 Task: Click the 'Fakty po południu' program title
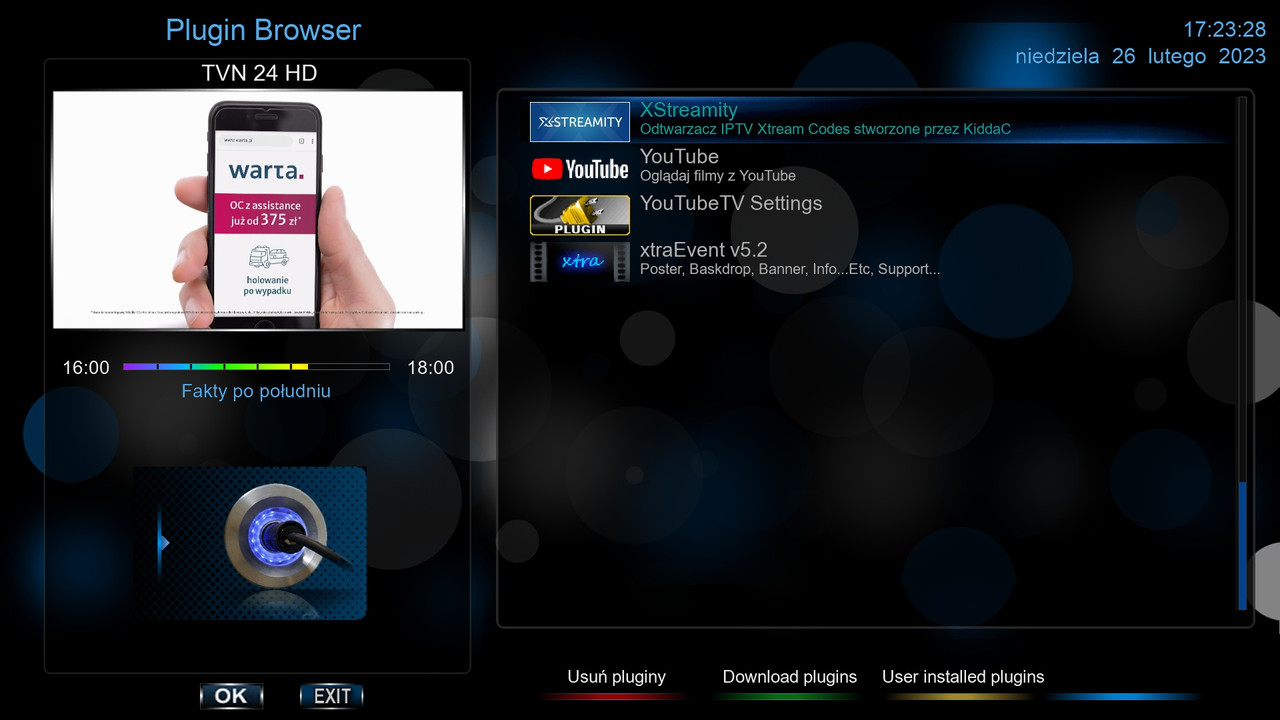tap(256, 391)
